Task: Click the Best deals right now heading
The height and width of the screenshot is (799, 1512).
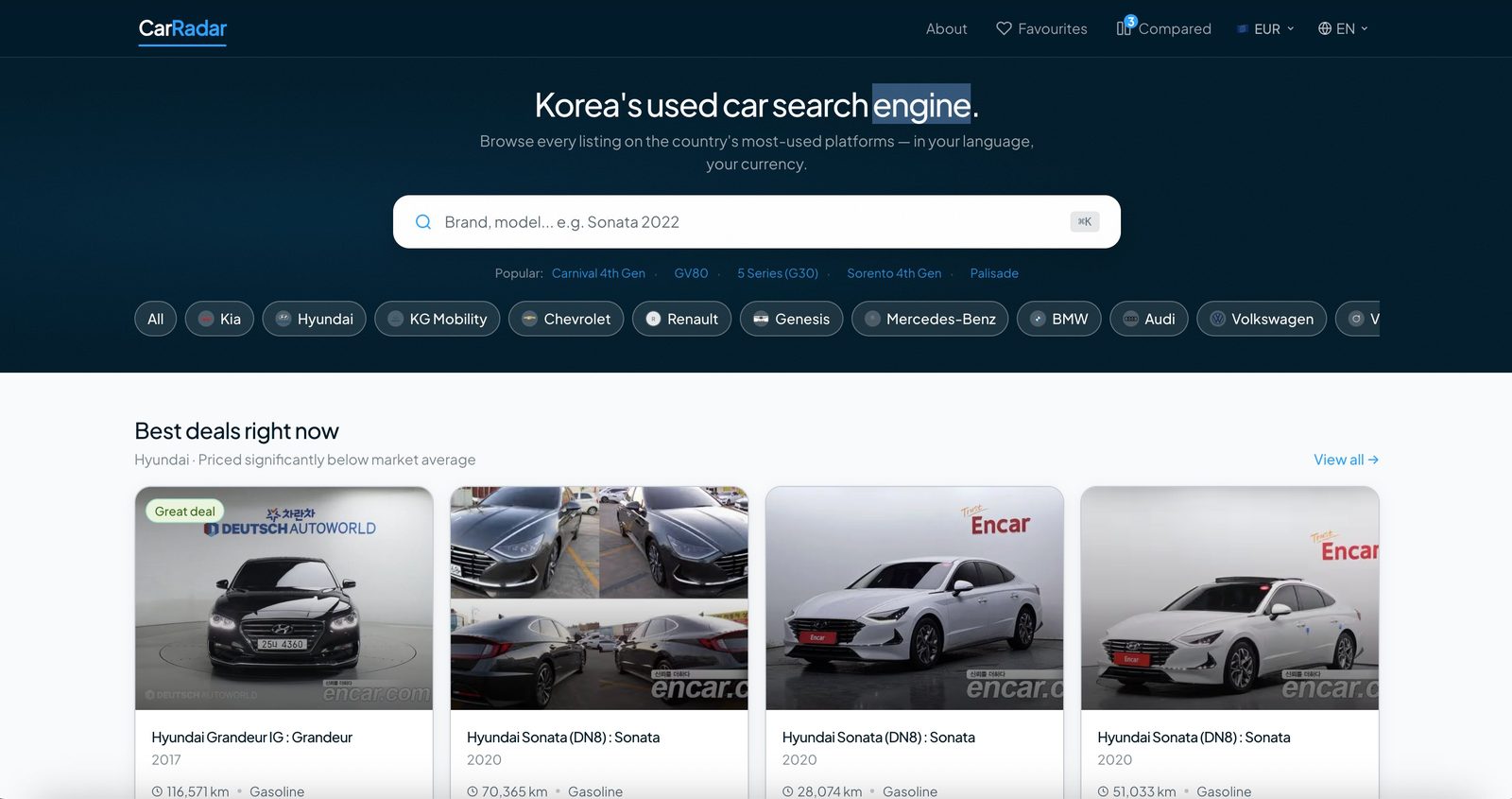Action: point(236,431)
